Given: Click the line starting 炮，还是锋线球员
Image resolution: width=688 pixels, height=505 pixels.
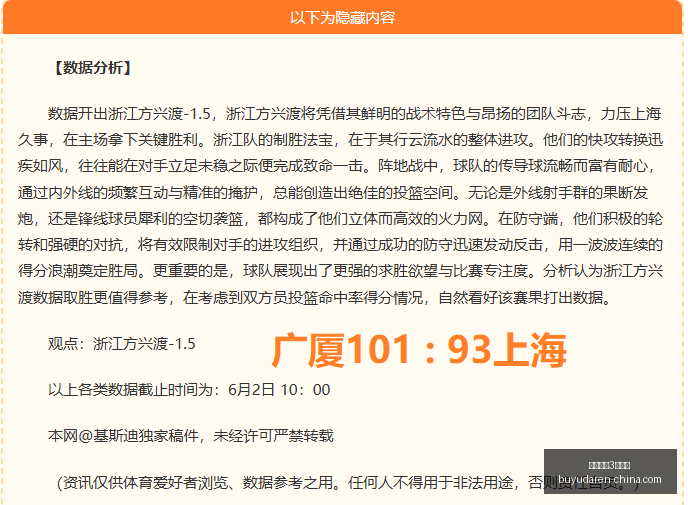Looking at the screenshot, I should click(340, 218).
